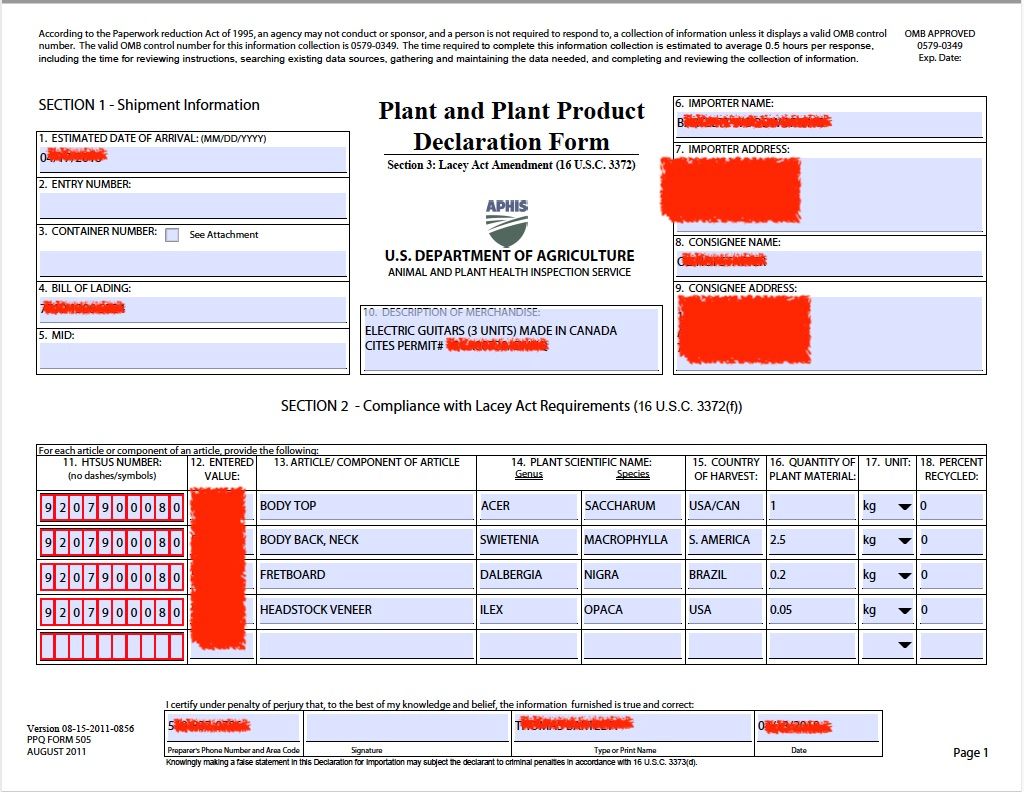Screen dimensions: 1024x792
Task: Click the BRAZIL country of harvest field
Action: [724, 576]
